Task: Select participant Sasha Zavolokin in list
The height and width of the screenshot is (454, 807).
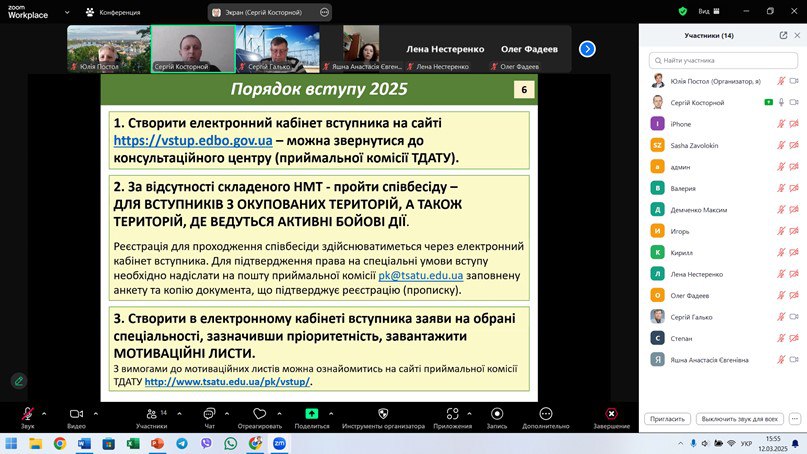Action: (x=723, y=146)
